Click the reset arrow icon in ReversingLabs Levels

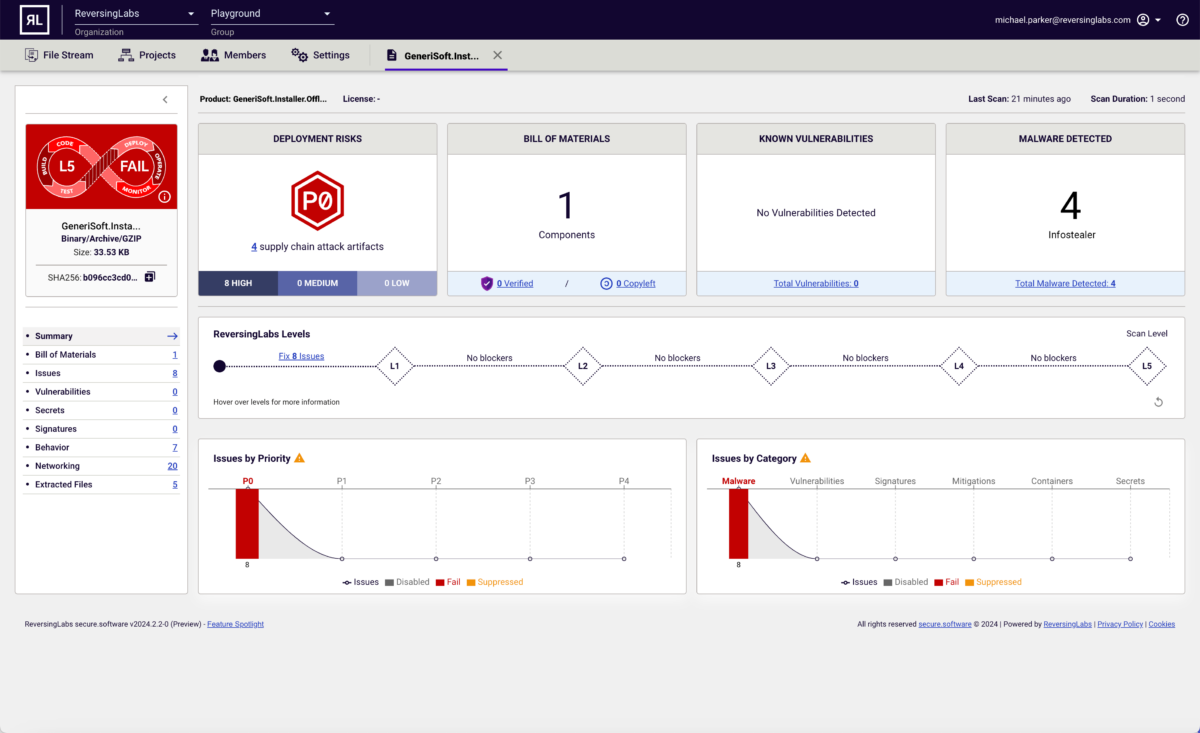coord(1158,402)
